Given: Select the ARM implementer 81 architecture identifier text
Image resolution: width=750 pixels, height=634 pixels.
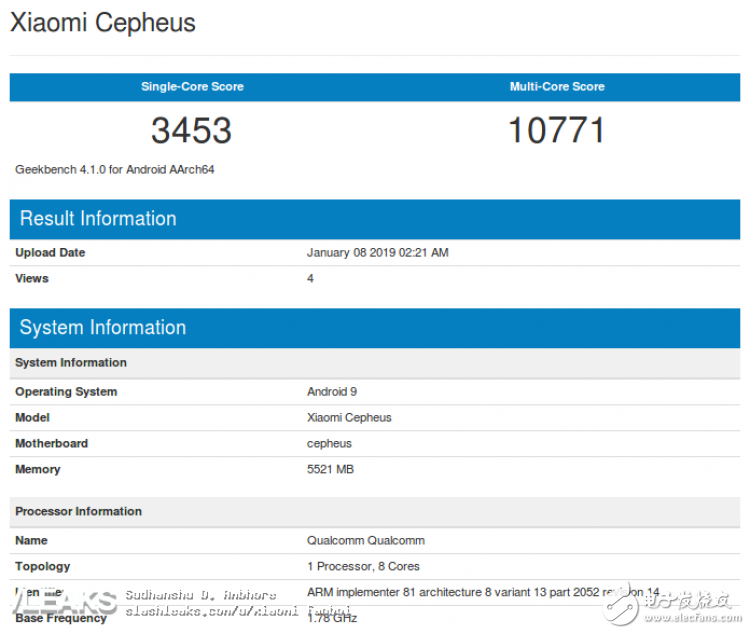Looking at the screenshot, I should (x=483, y=592).
